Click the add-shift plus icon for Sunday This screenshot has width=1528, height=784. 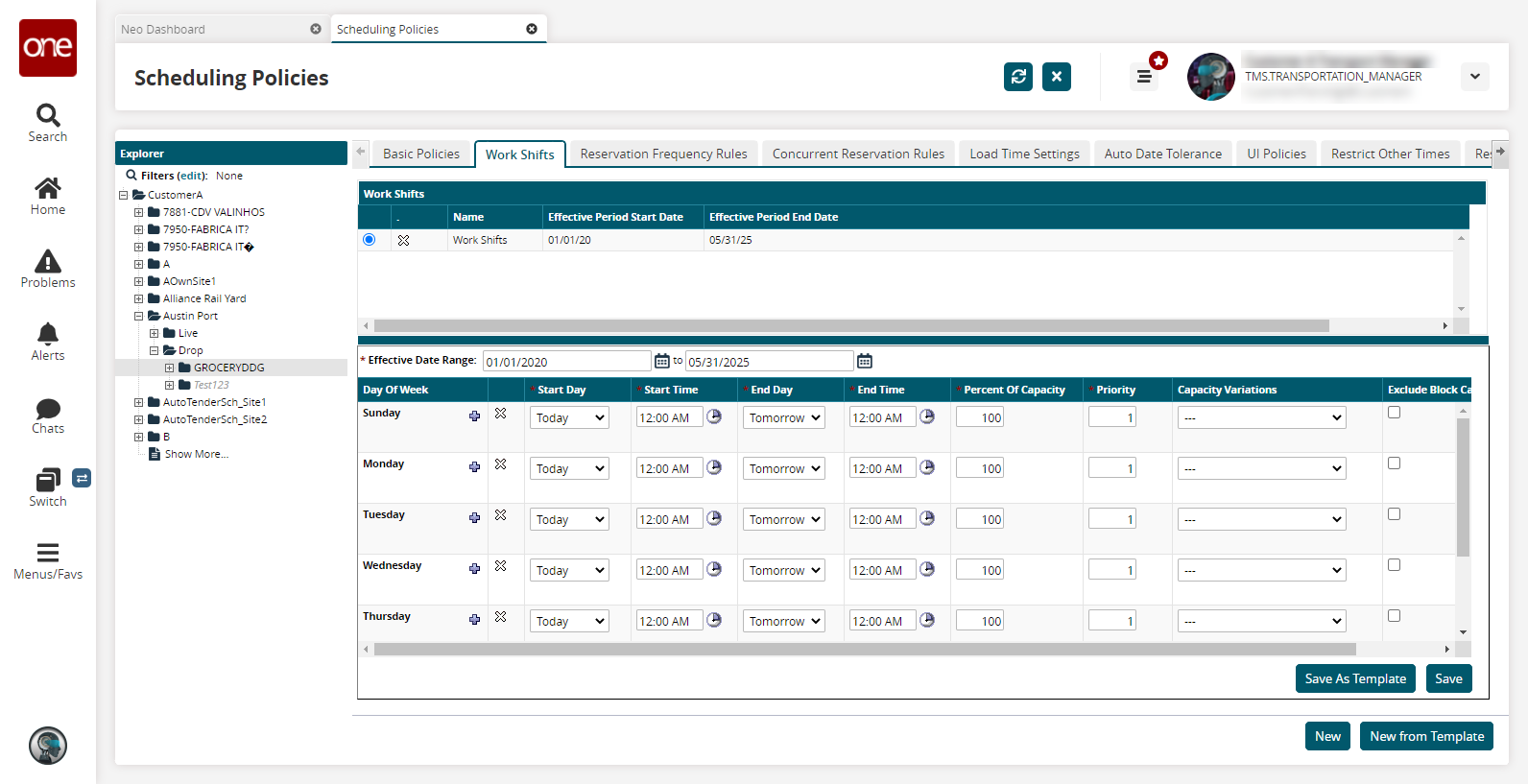[x=474, y=416]
